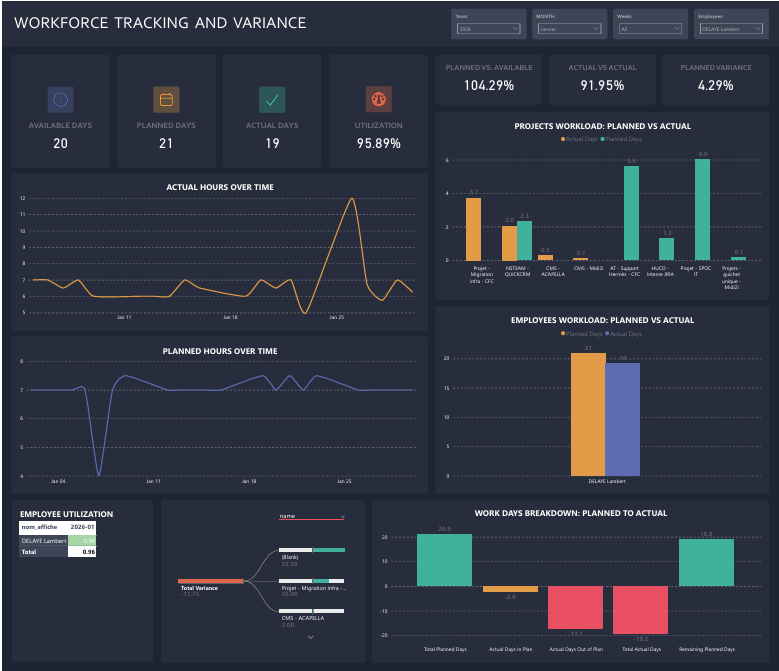This screenshot has height=671, width=779.
Task: Expand more decomposition tree nodes with down chevron
Action: point(311,637)
